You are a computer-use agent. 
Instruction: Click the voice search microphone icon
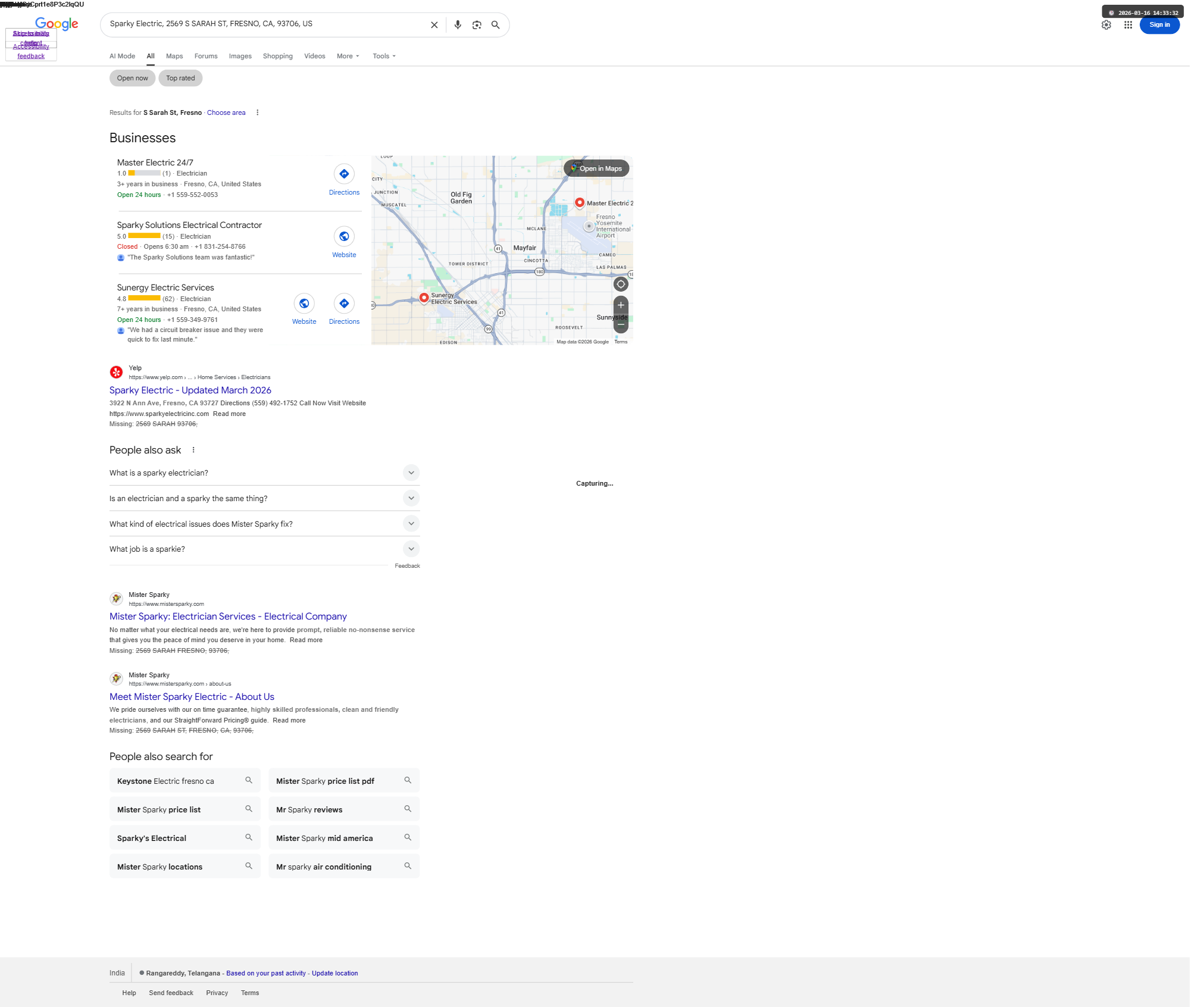(457, 25)
